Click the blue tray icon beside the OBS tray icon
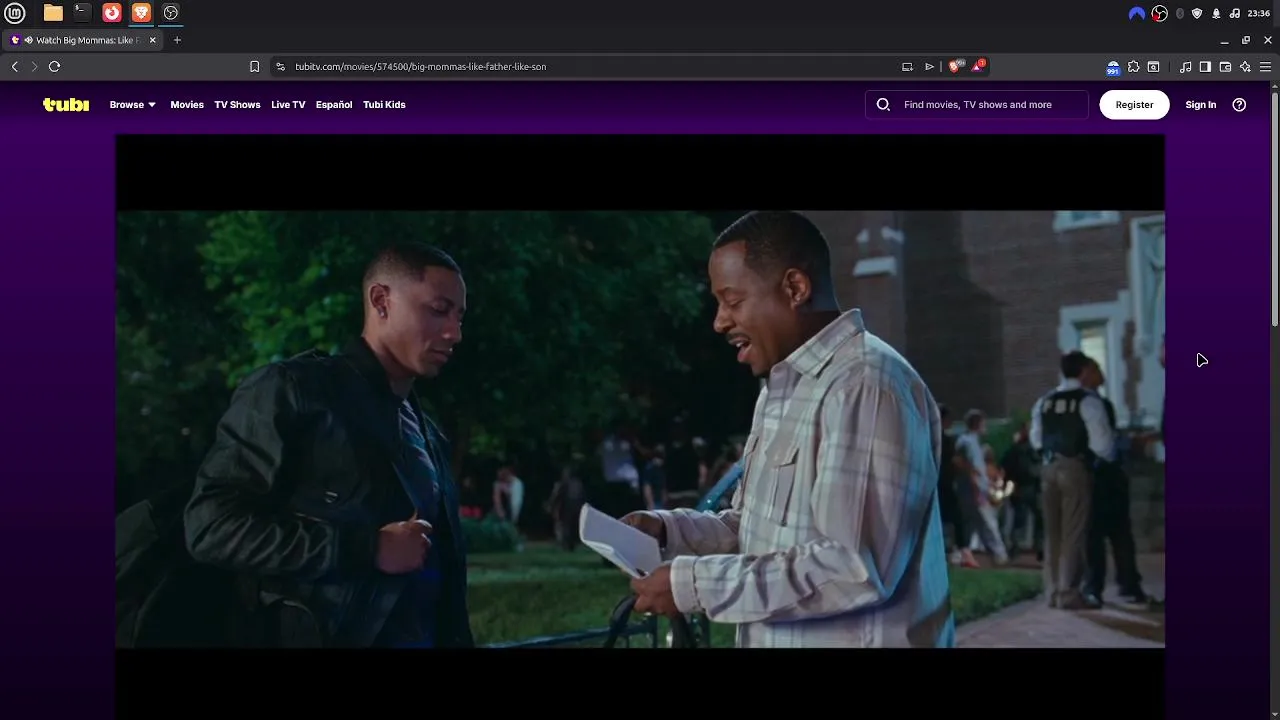 point(1137,13)
